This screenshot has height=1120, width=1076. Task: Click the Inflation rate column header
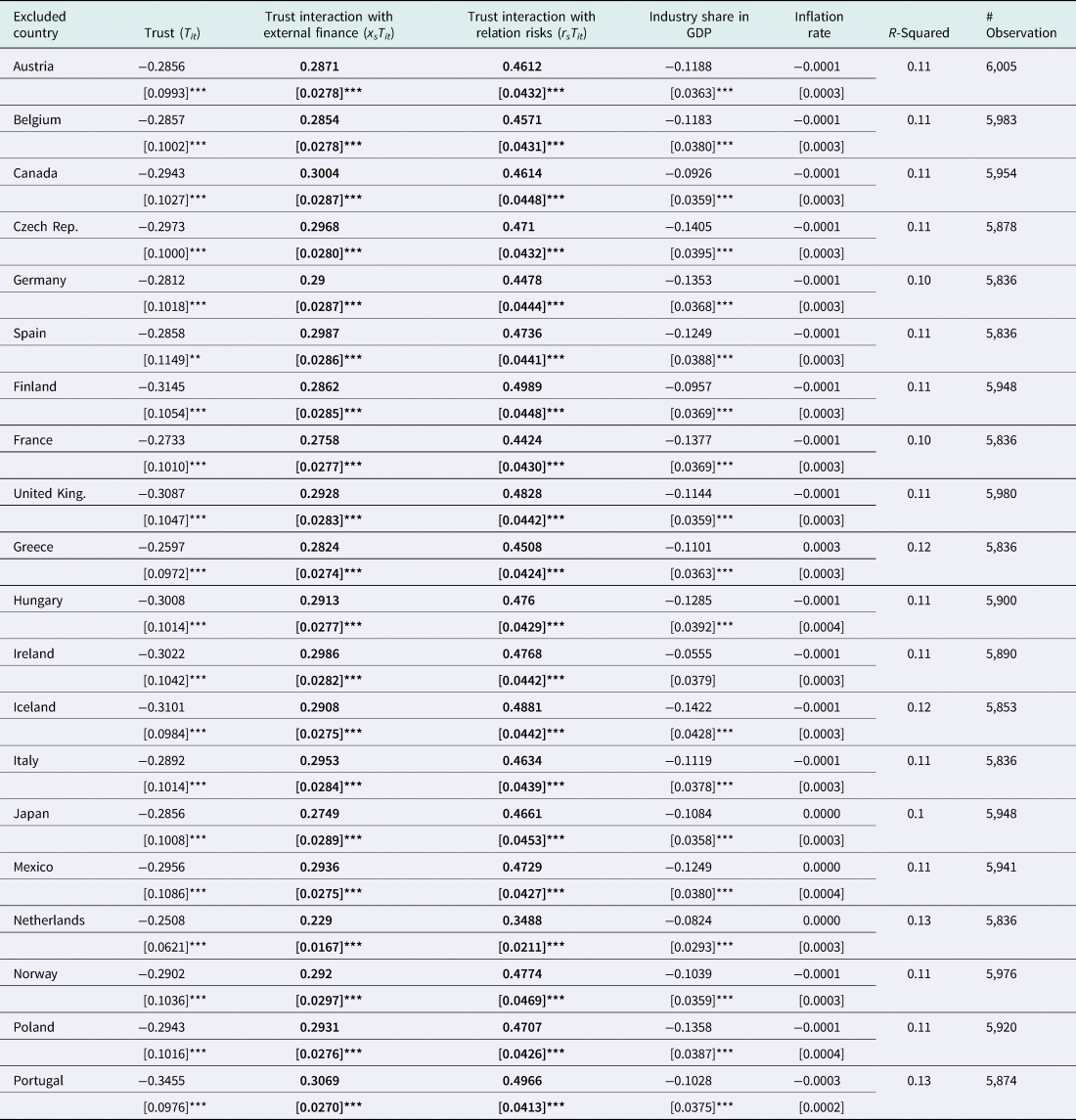tap(820, 24)
